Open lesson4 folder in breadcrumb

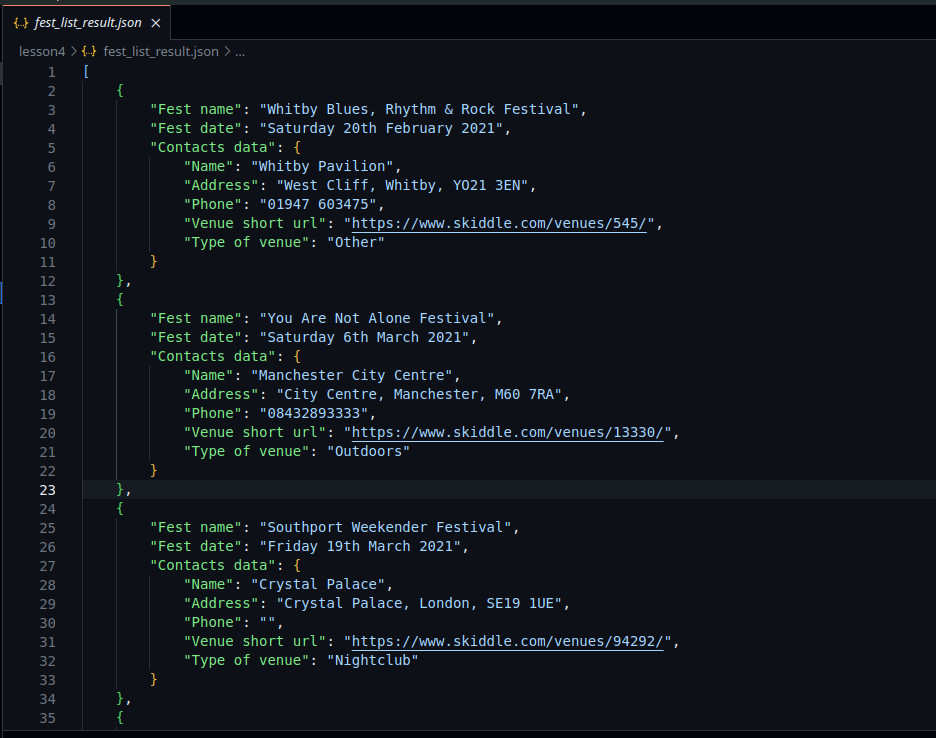pos(42,52)
